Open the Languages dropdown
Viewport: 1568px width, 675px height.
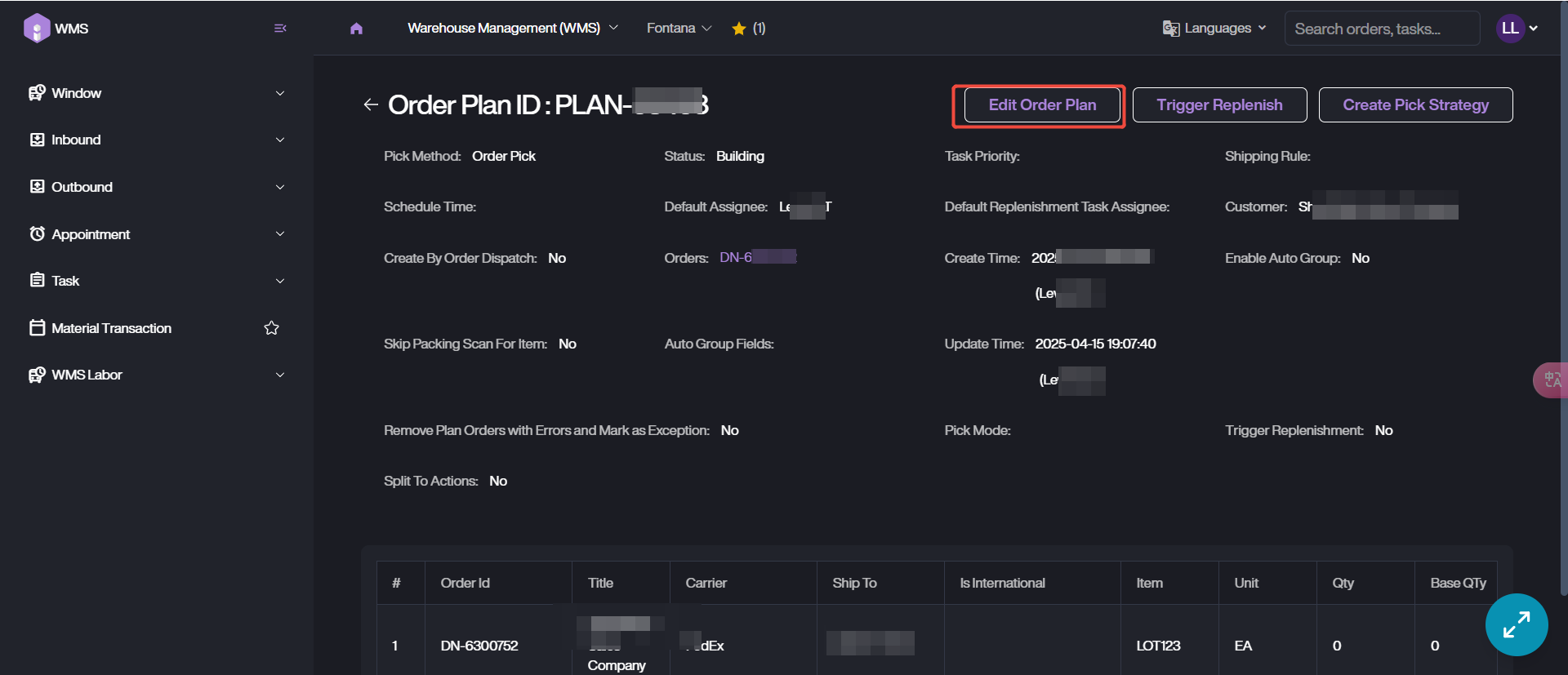1214,29
